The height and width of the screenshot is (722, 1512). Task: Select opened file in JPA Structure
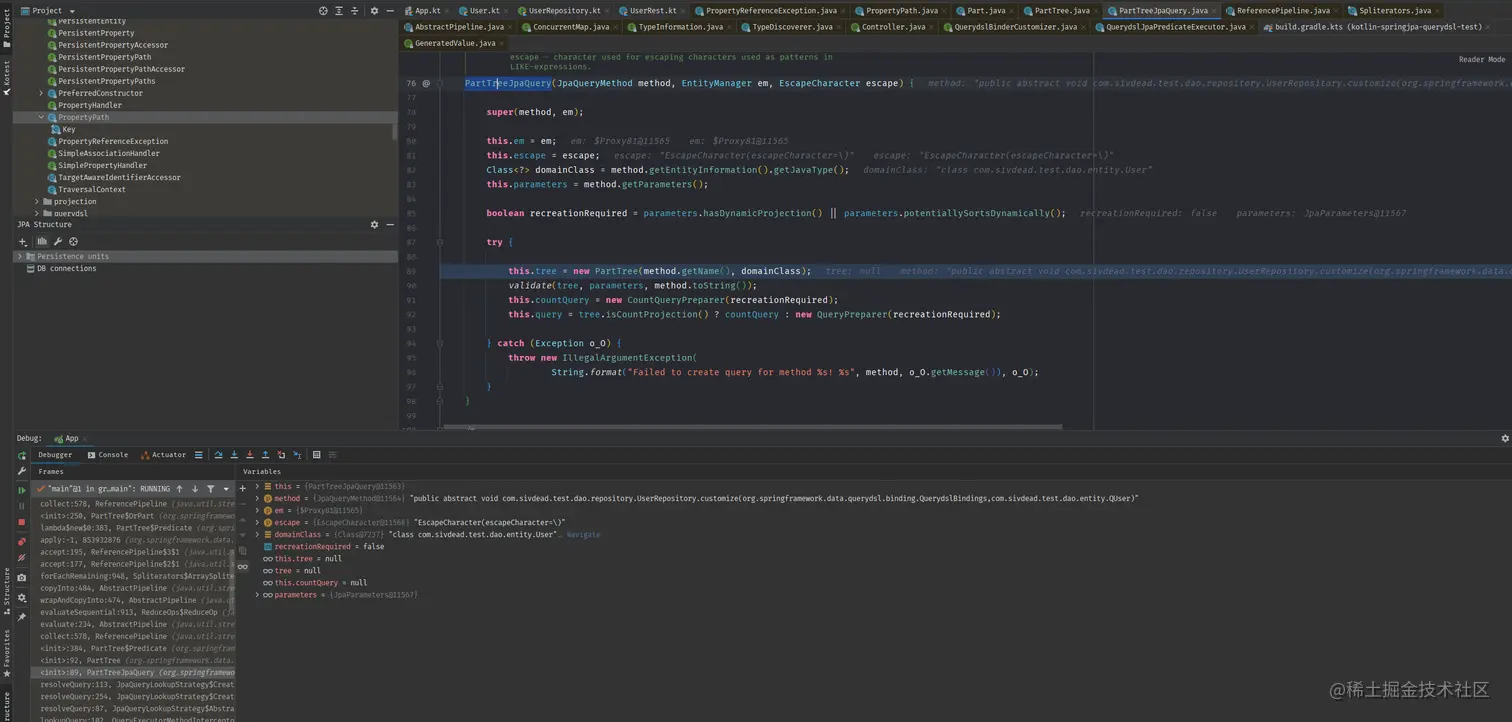(x=74, y=242)
